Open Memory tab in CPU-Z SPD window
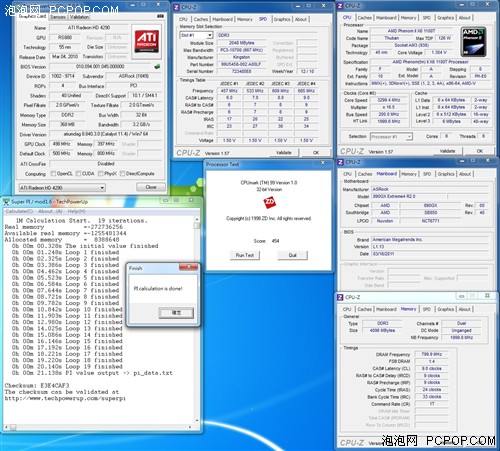The image size is (500, 451). pos(245,19)
